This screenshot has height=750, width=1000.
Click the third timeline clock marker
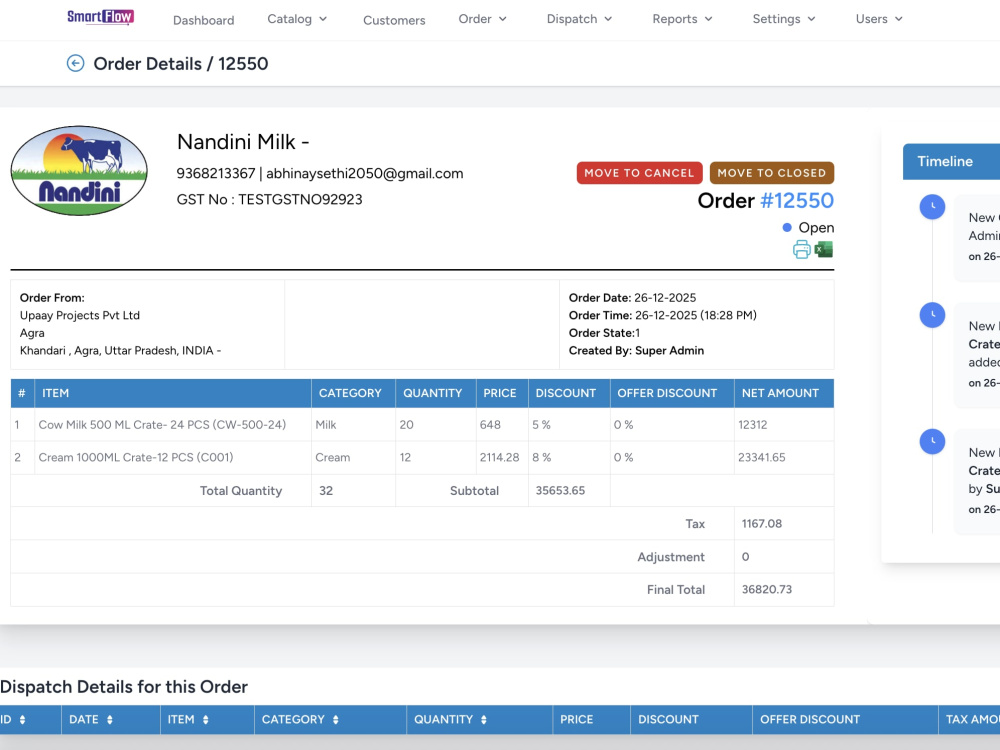pyautogui.click(x=932, y=441)
